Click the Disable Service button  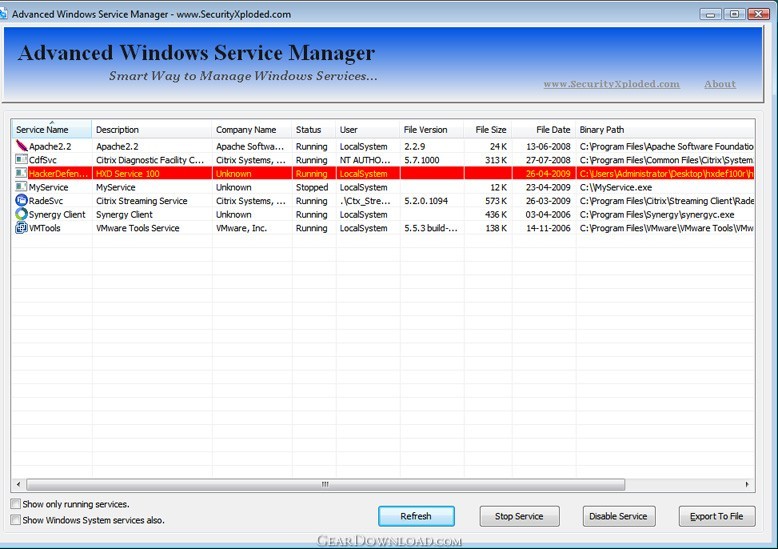click(x=618, y=516)
